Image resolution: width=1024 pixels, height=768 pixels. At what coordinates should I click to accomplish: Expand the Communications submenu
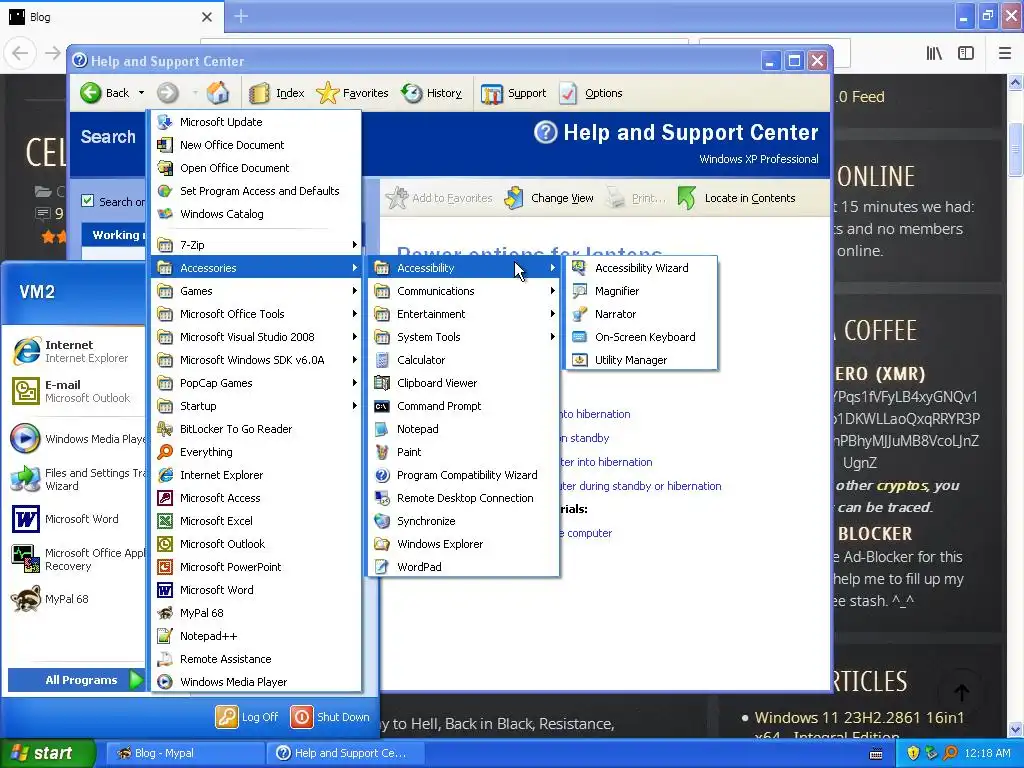coord(463,291)
